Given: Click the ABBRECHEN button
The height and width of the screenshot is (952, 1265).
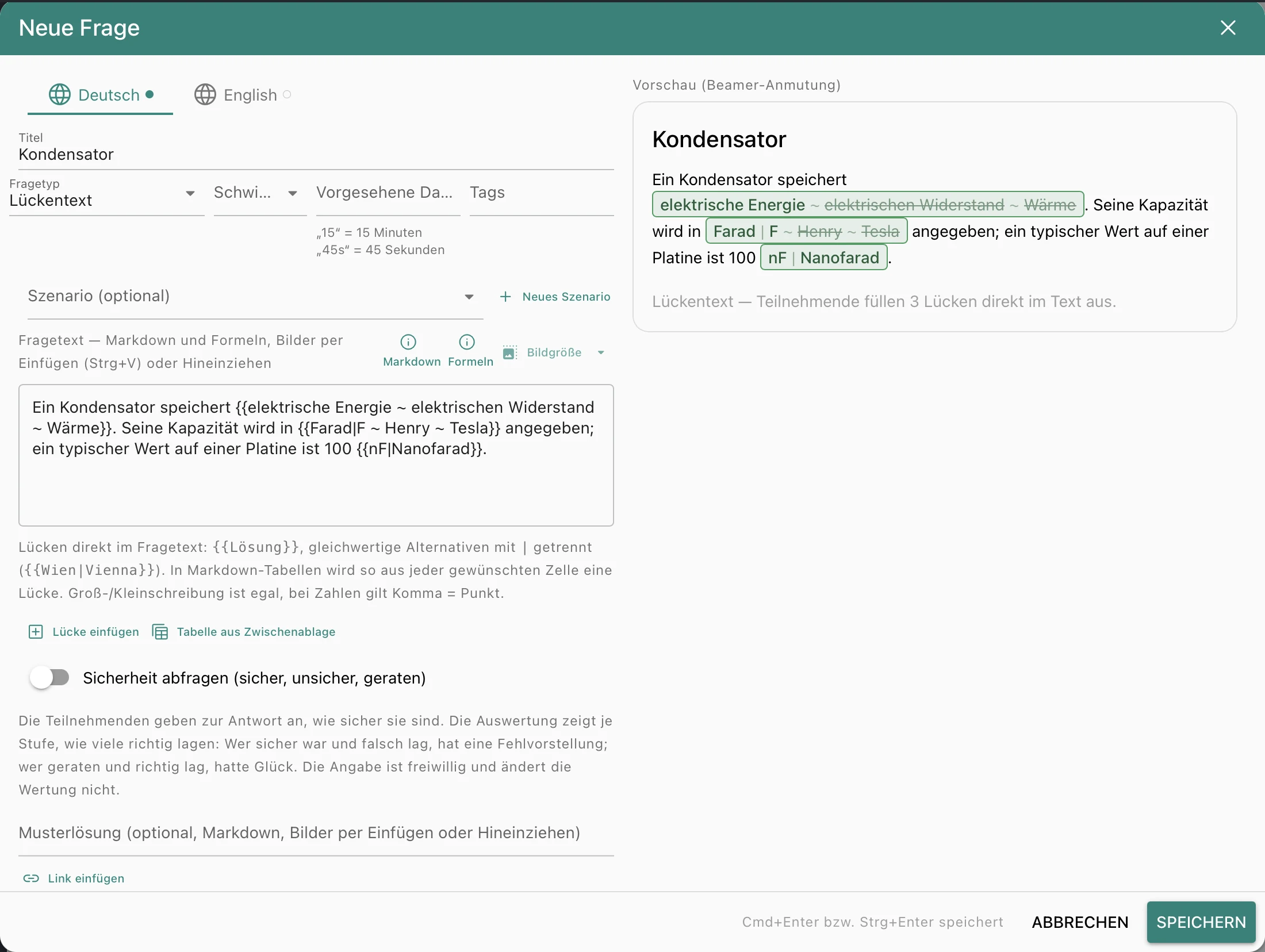Looking at the screenshot, I should point(1080,922).
